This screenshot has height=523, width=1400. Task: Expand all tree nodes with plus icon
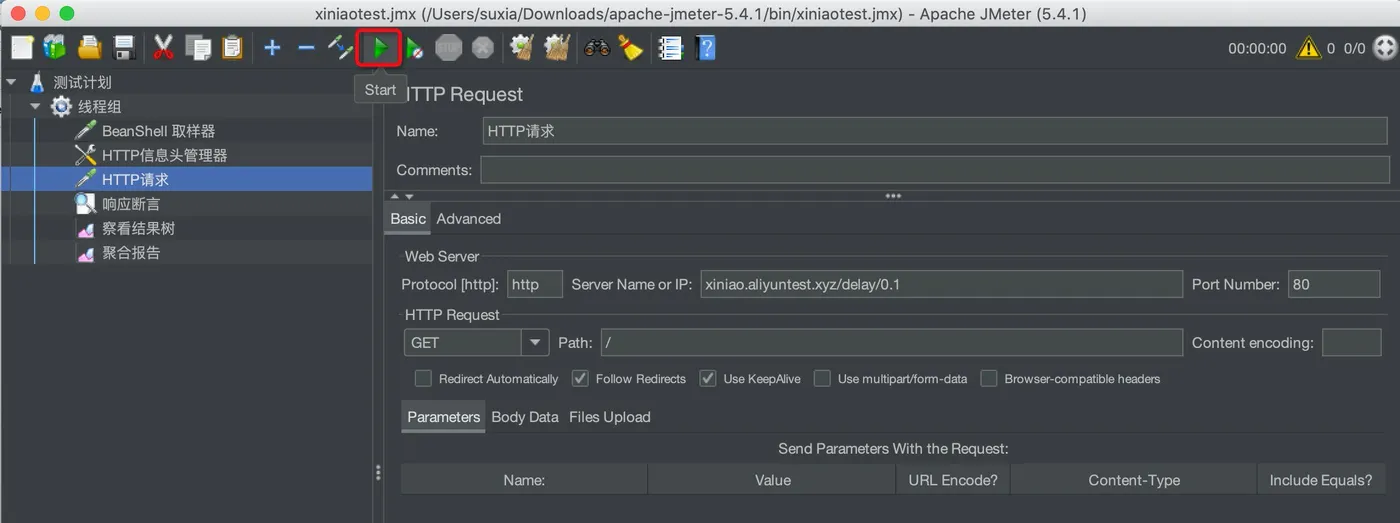click(272, 47)
